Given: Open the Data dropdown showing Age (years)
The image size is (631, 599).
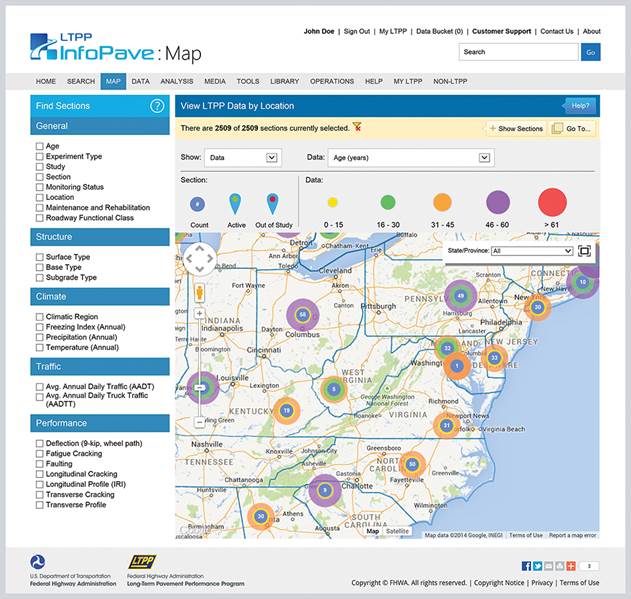Looking at the screenshot, I should click(411, 157).
